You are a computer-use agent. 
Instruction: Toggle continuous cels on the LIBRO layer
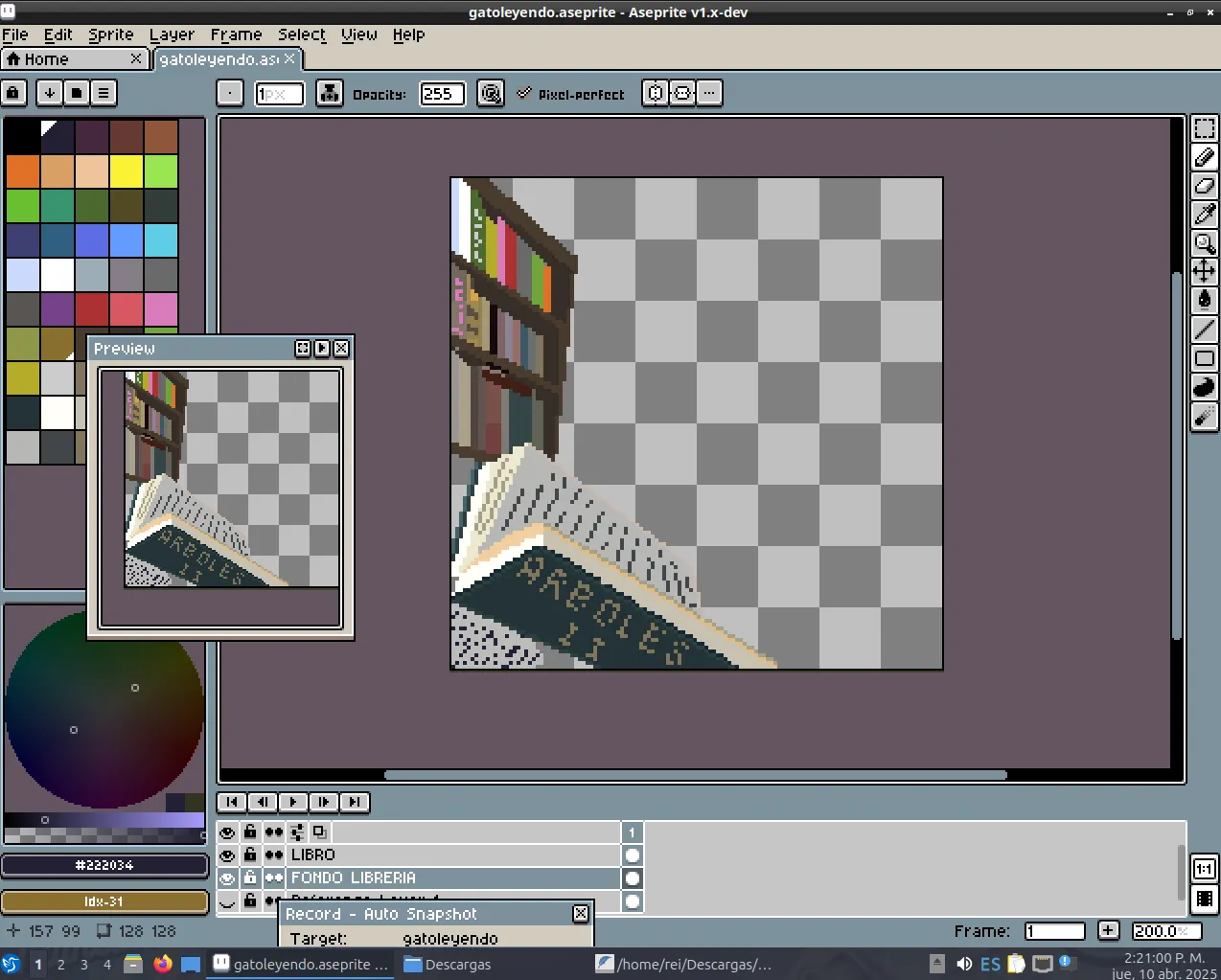274,855
